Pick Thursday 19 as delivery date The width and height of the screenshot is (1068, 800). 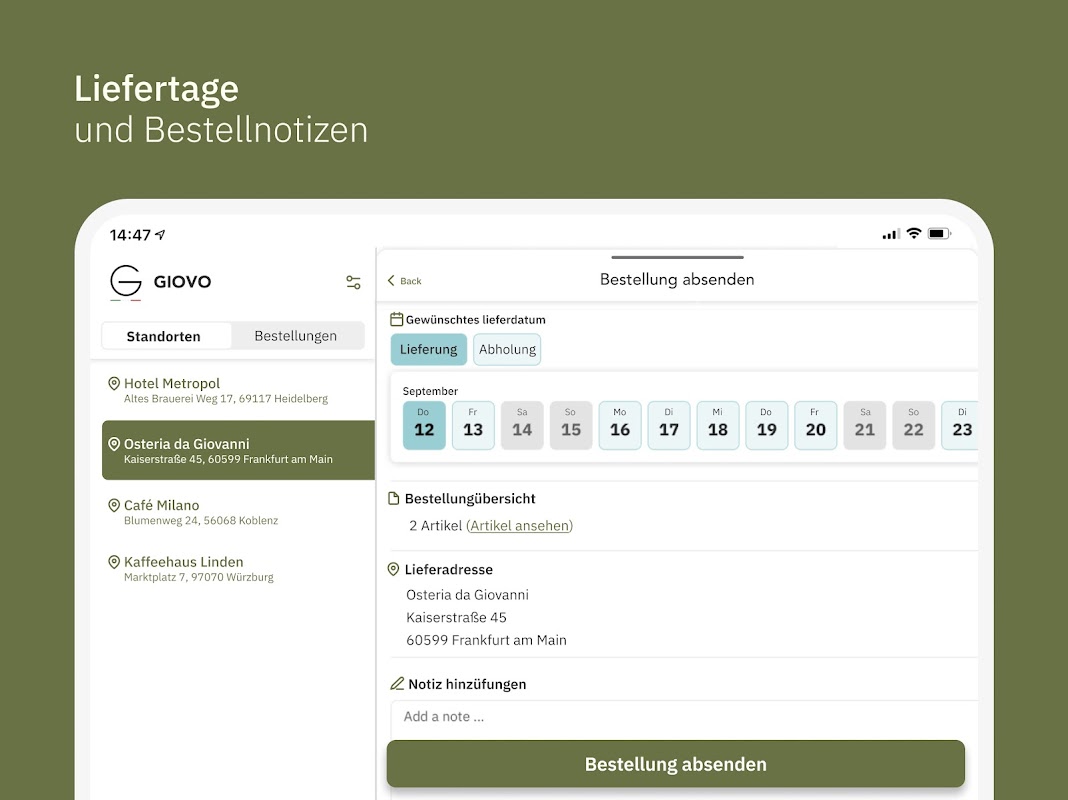click(x=767, y=425)
